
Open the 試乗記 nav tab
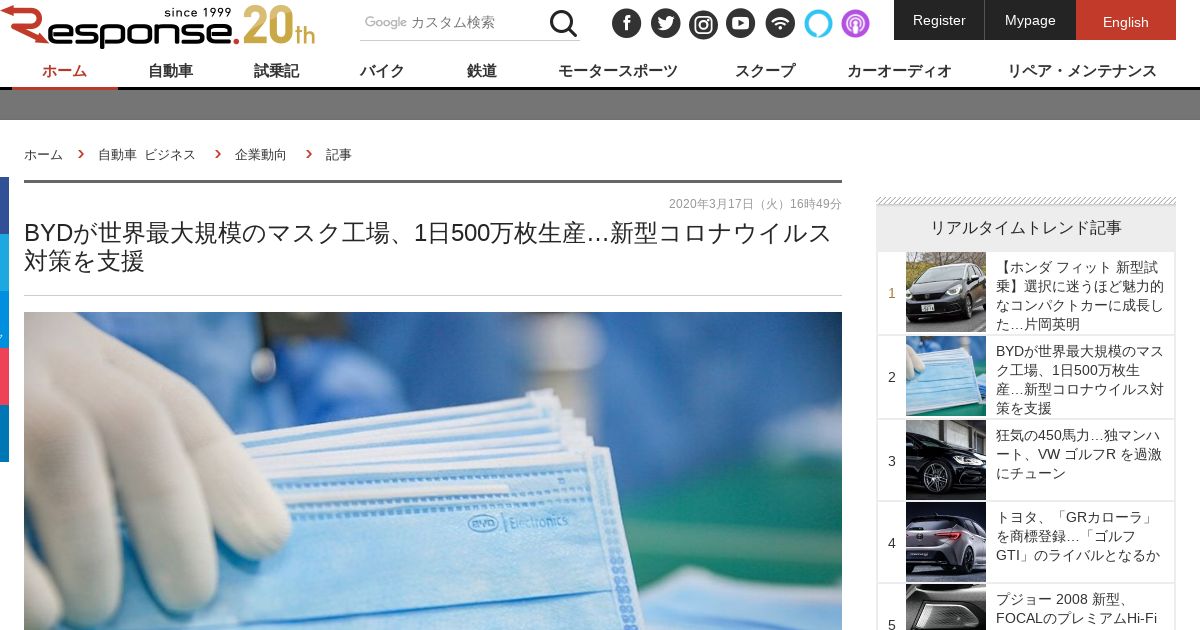tap(276, 71)
